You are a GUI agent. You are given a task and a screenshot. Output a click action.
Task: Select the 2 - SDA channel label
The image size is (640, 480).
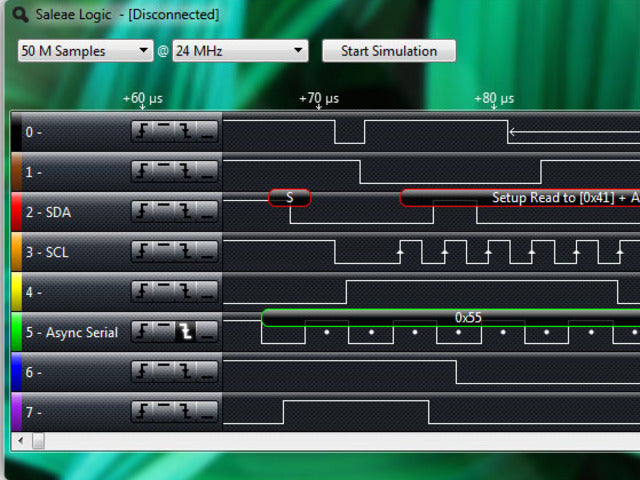(48, 212)
